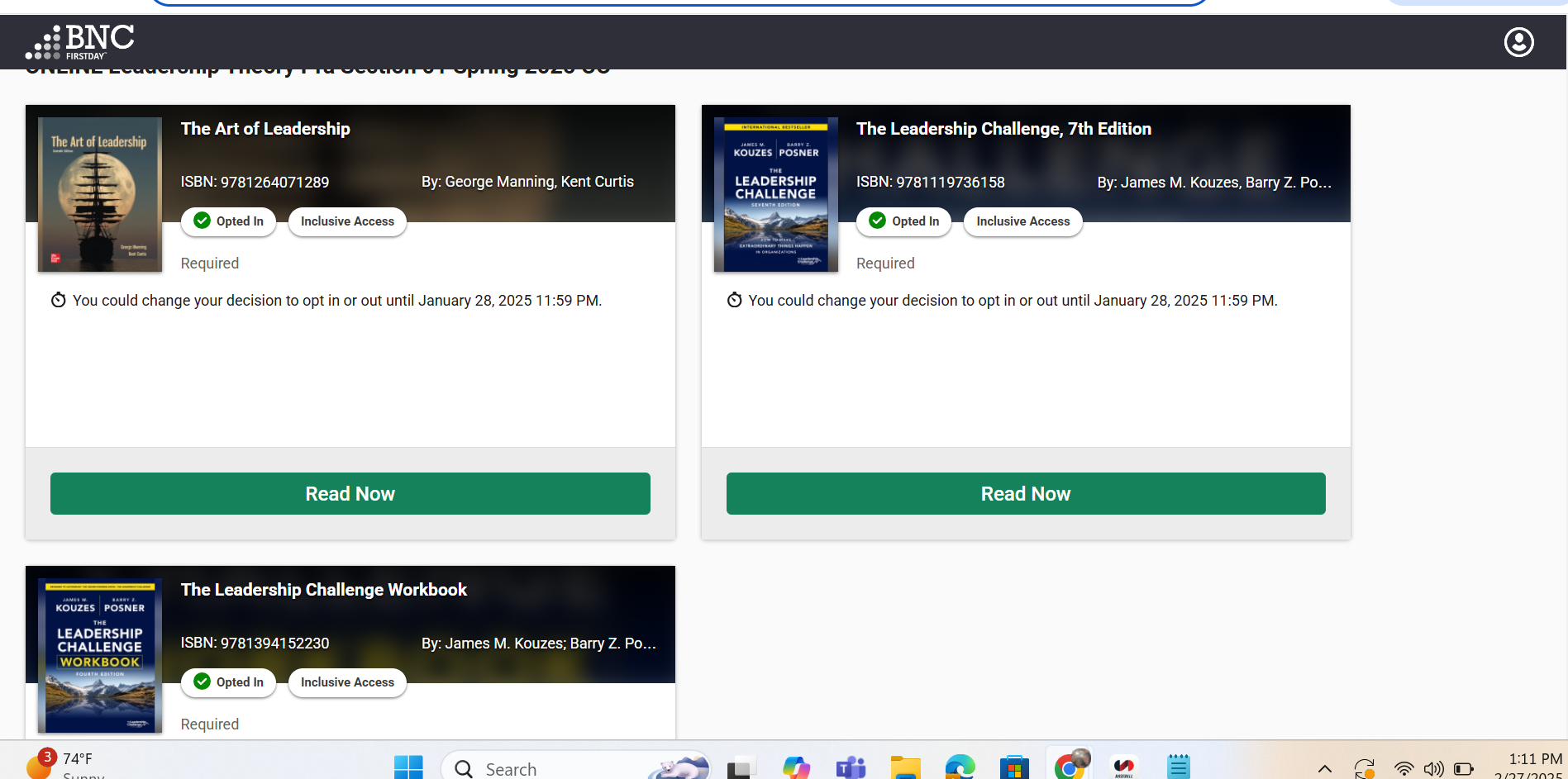Click 'Required' label under Leadership Challenge Workbook
The image size is (1568, 779).
pos(210,724)
